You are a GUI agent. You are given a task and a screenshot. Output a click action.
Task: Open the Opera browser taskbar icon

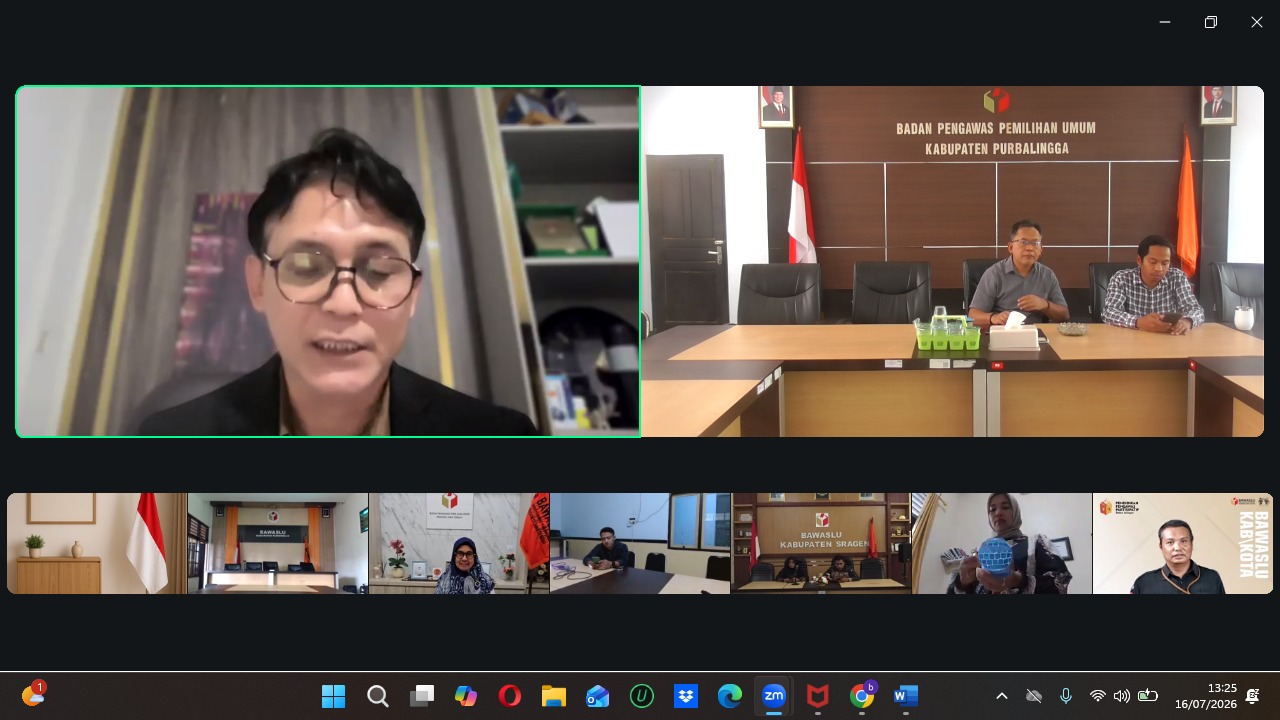click(x=510, y=696)
